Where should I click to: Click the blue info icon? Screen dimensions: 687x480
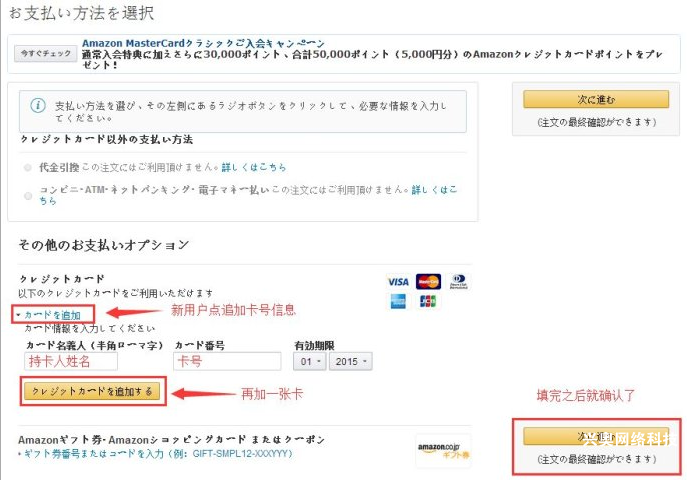(x=38, y=105)
